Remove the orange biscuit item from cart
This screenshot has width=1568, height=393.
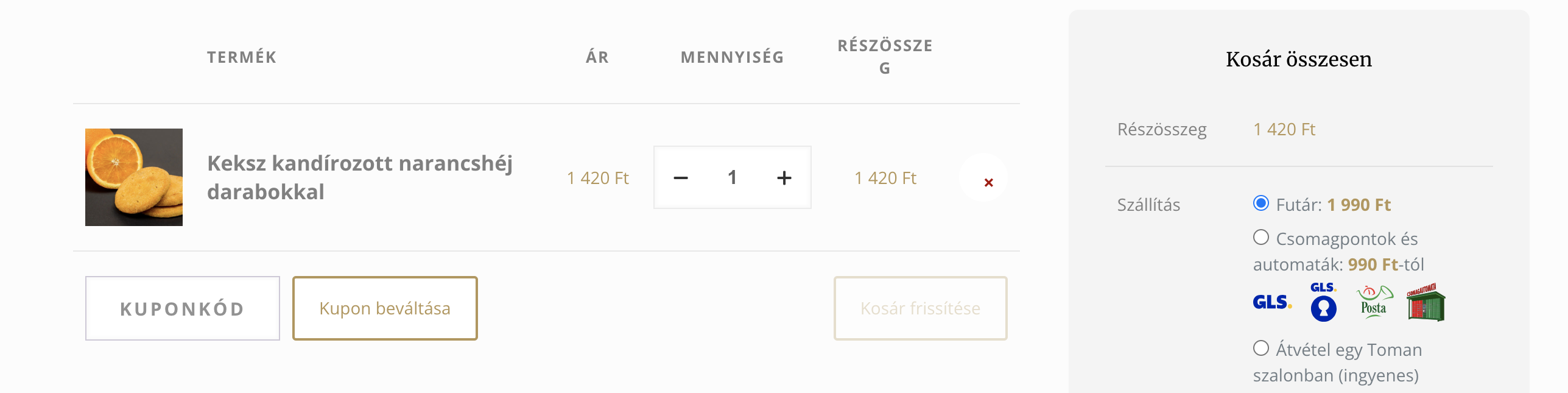point(988,182)
